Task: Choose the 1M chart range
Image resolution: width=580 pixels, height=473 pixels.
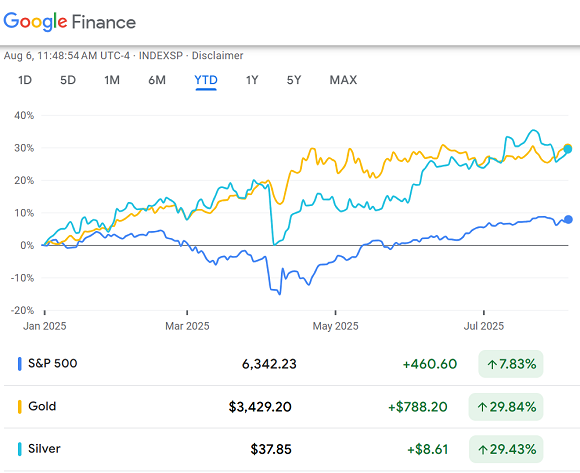Action: [x=112, y=80]
